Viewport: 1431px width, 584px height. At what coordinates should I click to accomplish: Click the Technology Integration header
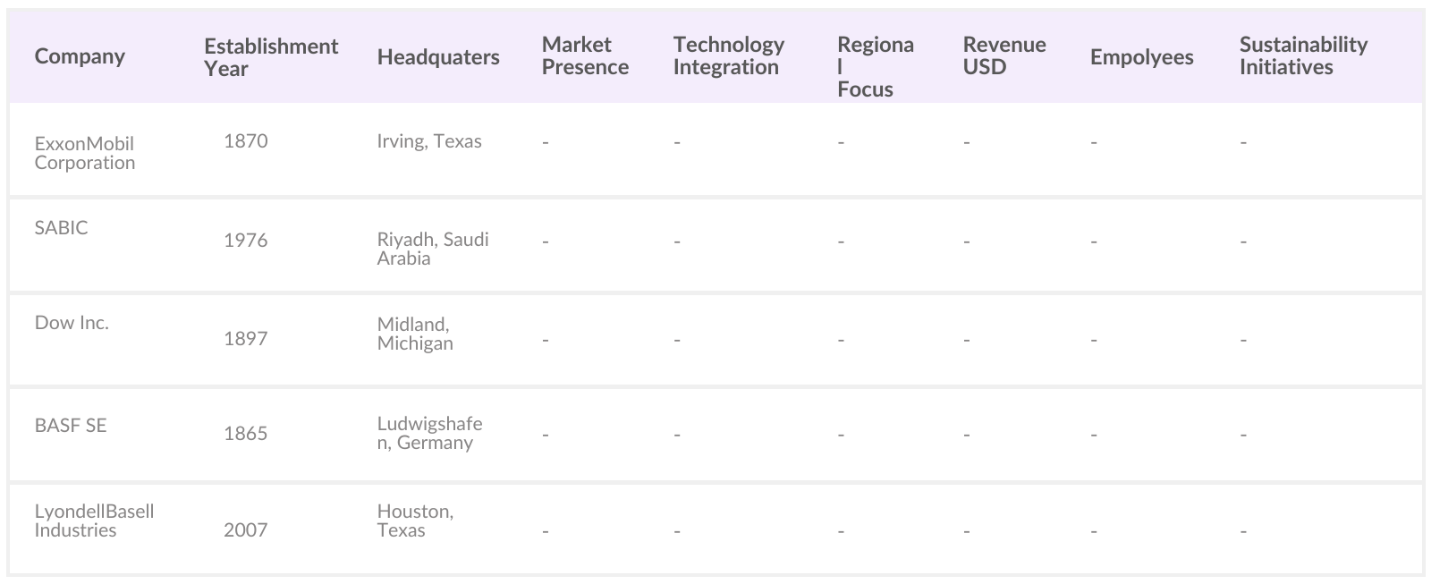click(x=728, y=57)
